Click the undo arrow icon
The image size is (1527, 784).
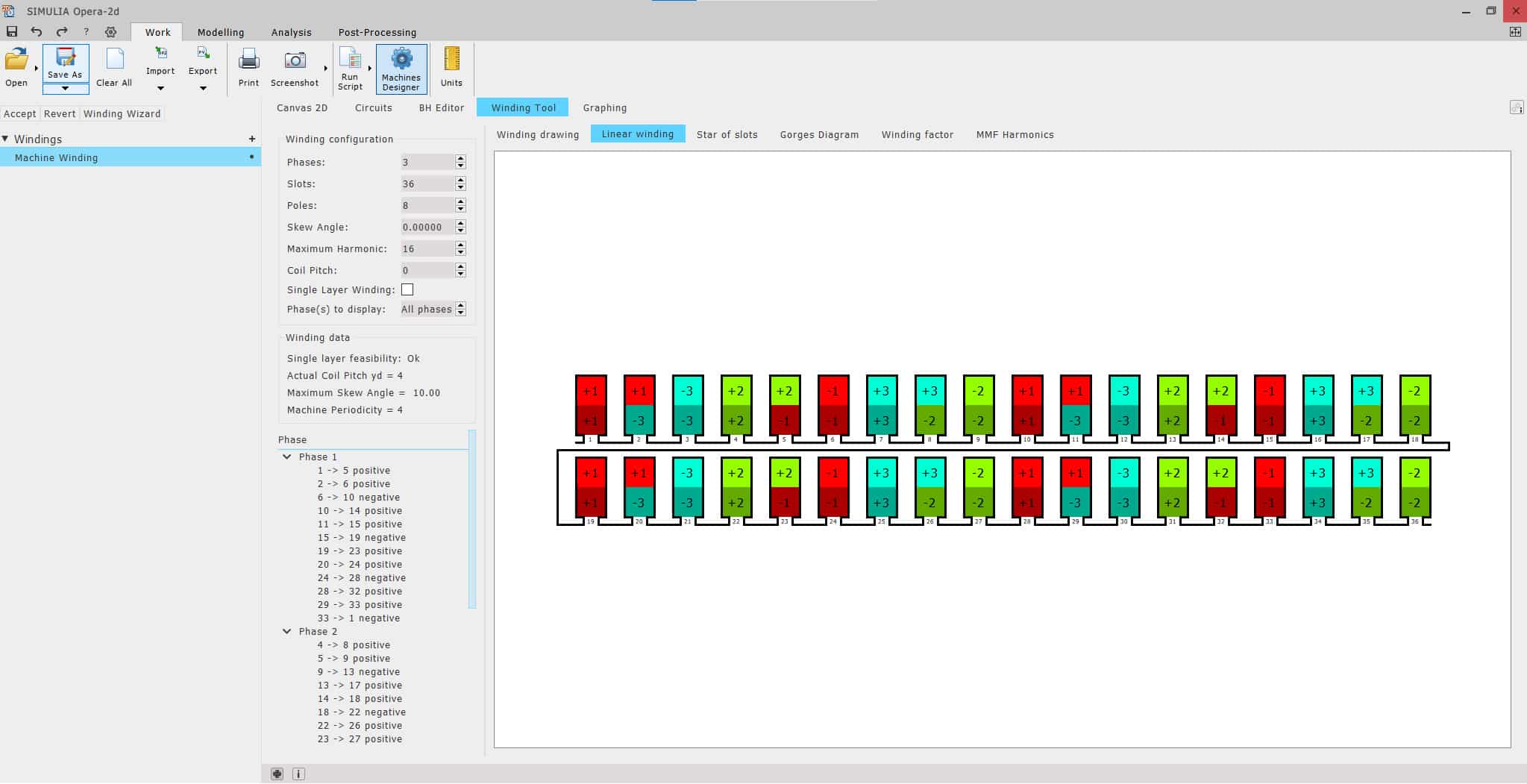[36, 31]
